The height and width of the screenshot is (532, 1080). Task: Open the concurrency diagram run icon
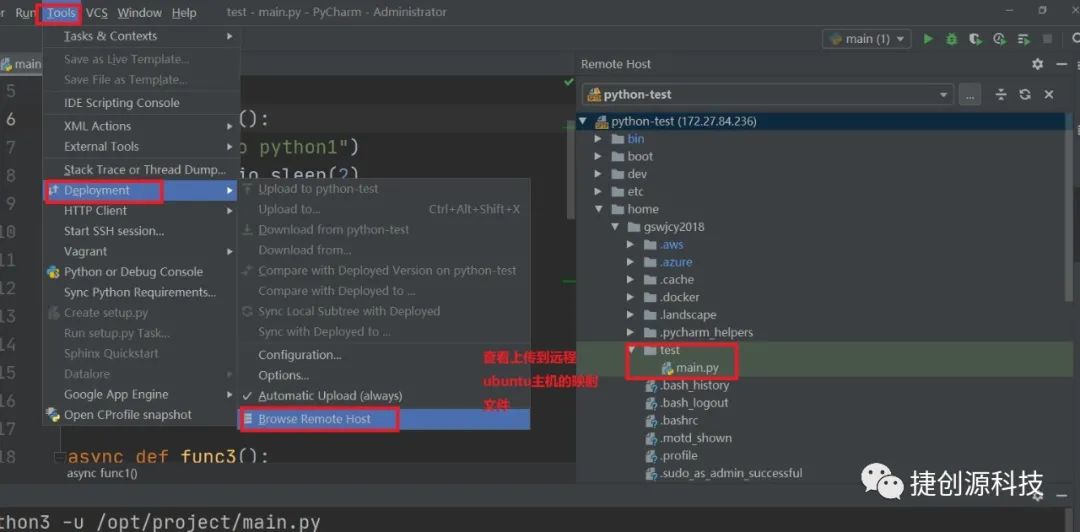[1024, 39]
